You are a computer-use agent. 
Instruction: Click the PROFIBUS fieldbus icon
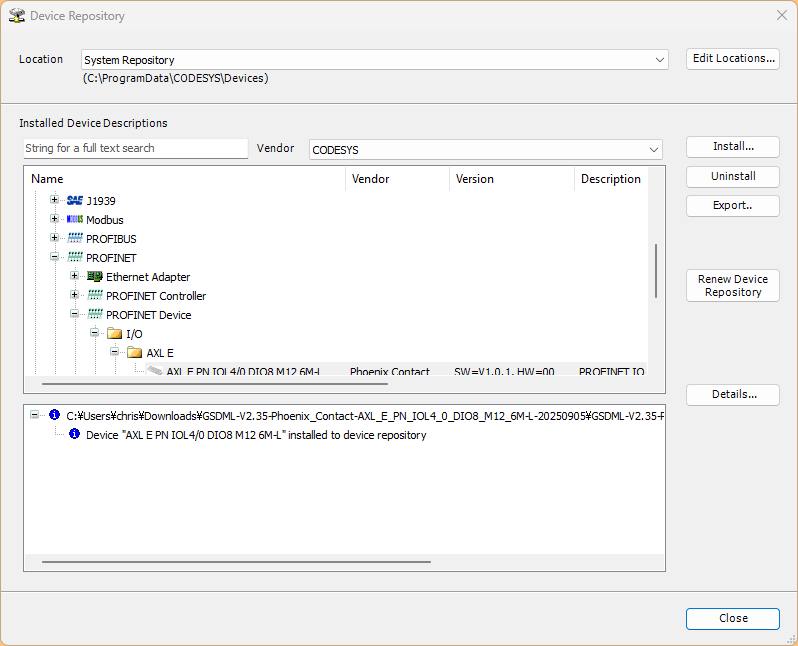(x=74, y=239)
